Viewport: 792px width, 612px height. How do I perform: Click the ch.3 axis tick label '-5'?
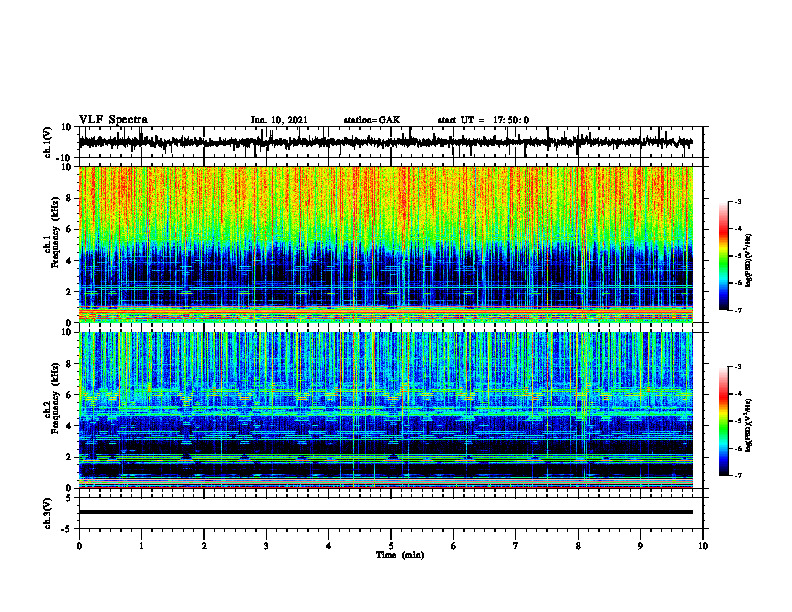67,529
